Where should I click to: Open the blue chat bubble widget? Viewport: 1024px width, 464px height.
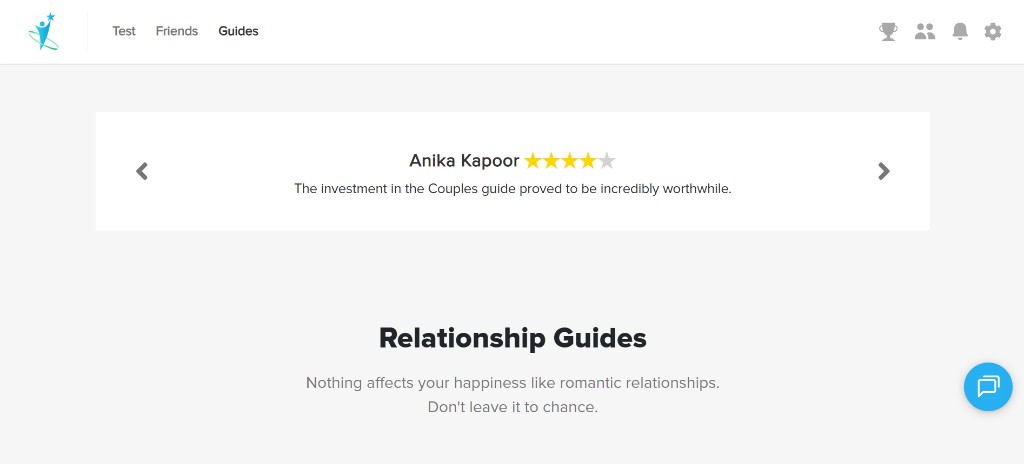[x=988, y=387]
